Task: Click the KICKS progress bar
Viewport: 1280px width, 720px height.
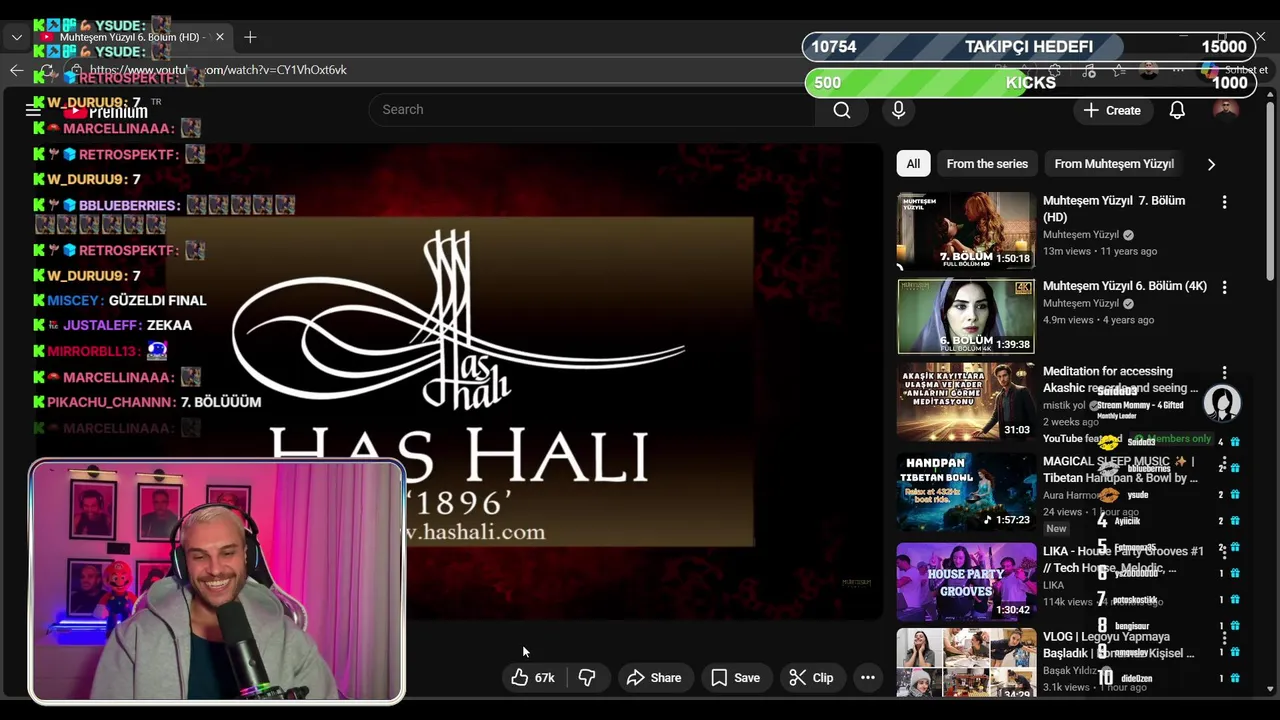Action: [1029, 82]
